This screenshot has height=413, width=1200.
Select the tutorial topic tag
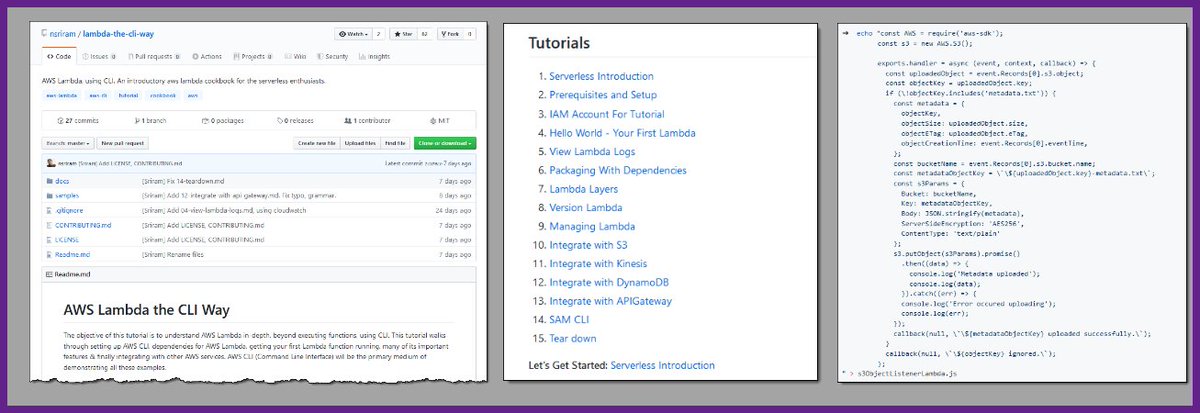[128, 96]
